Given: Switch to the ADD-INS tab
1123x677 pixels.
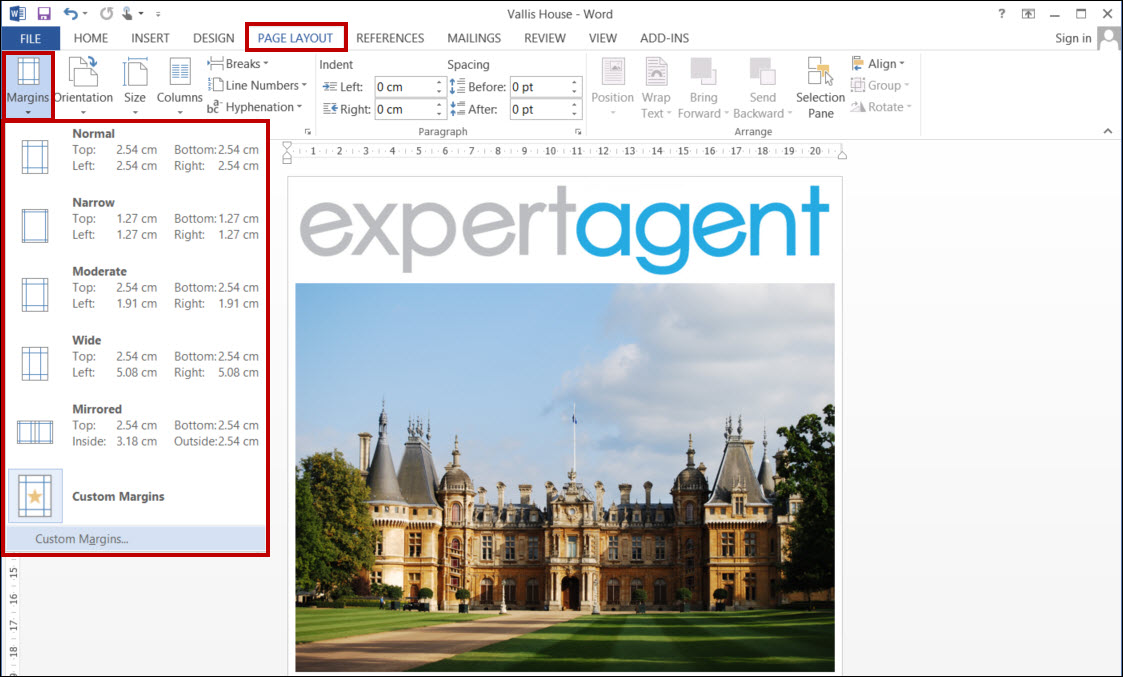Looking at the screenshot, I should pyautogui.click(x=665, y=38).
